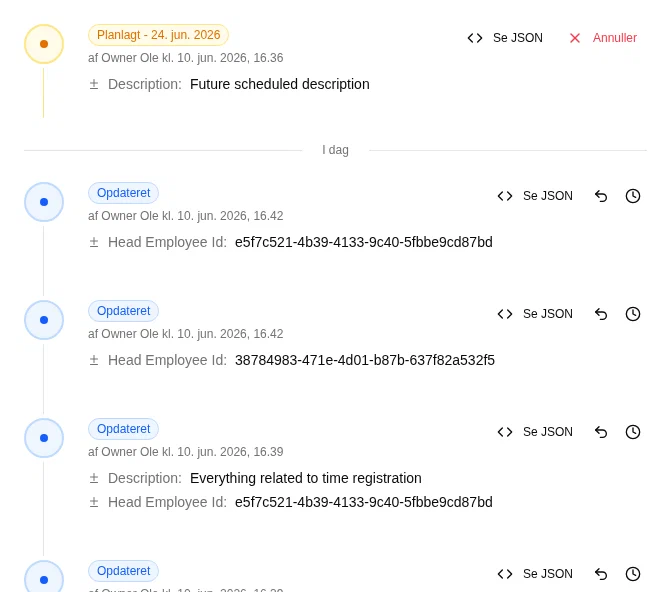Click blue timeline marker of 16.39 entry

tap(44, 438)
